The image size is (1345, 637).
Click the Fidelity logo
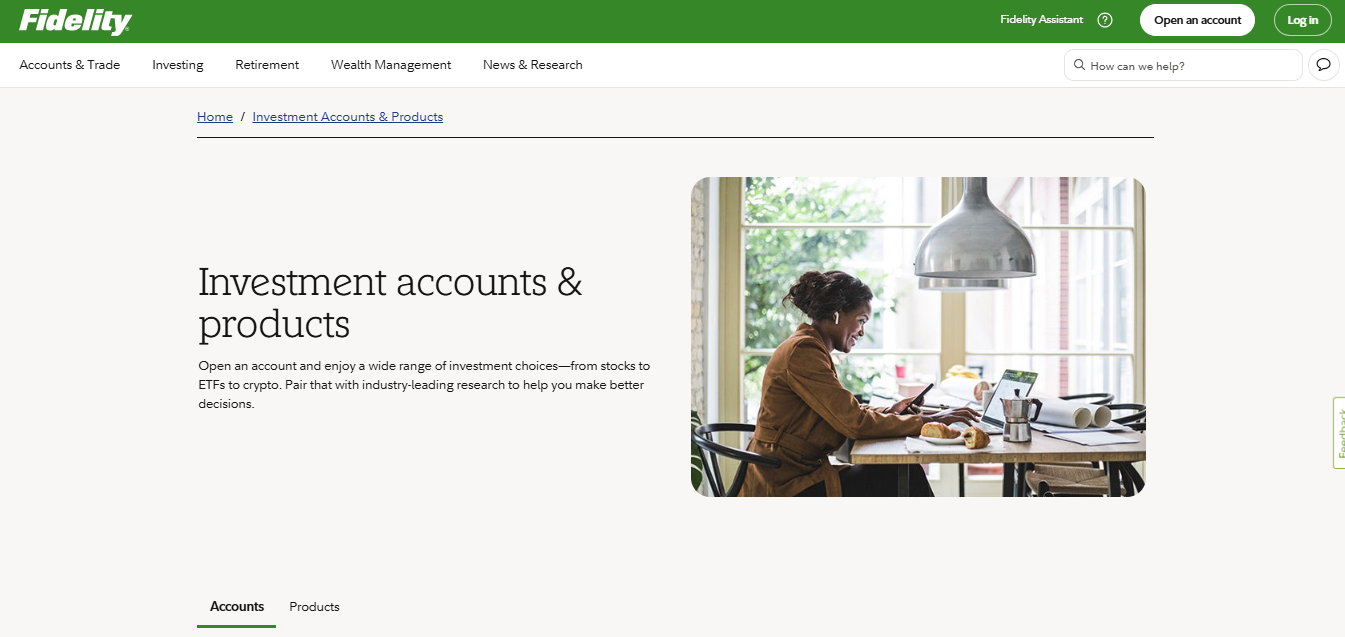(75, 21)
